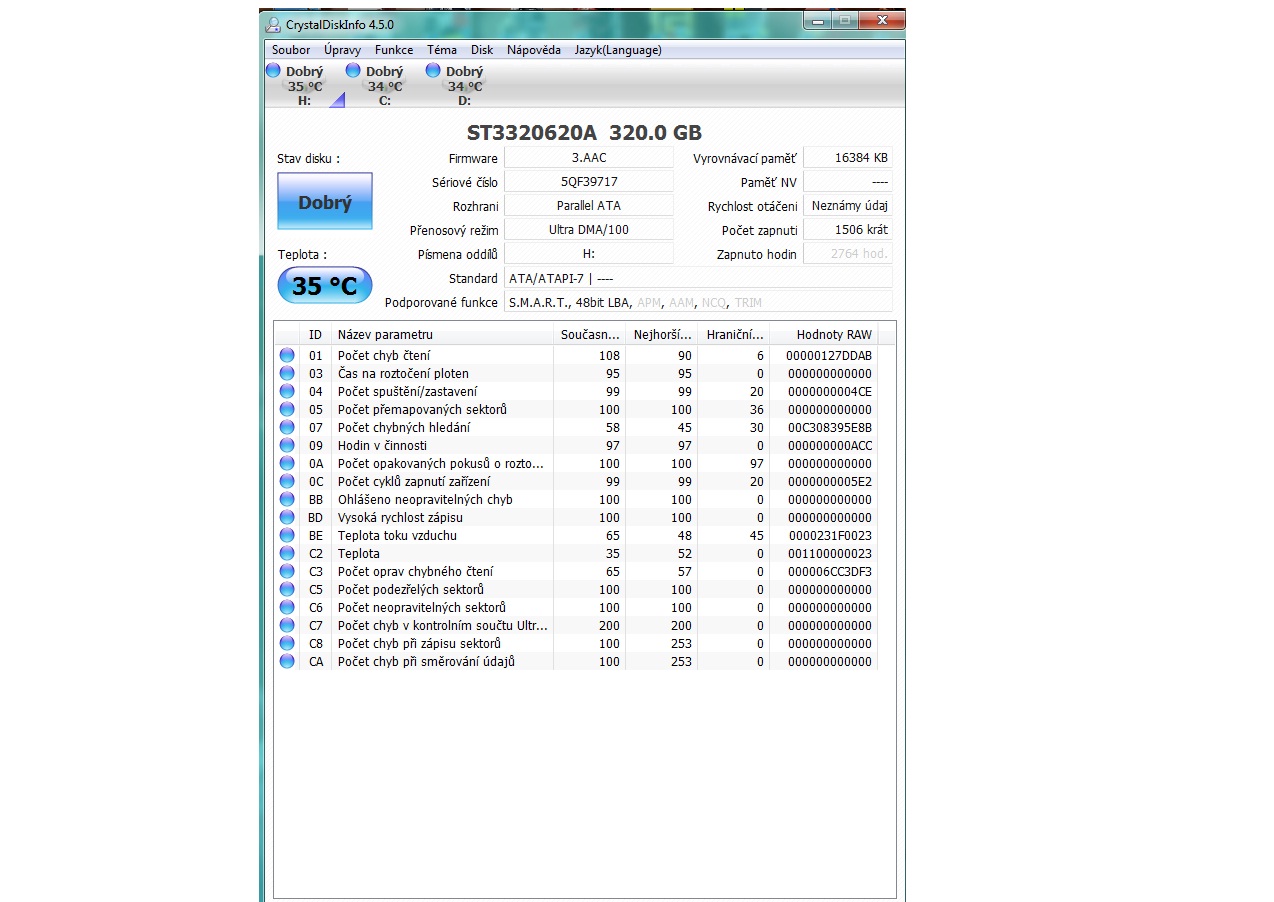Select drive H: in disk selector
Screen dimensions: 1274x902
coord(304,85)
